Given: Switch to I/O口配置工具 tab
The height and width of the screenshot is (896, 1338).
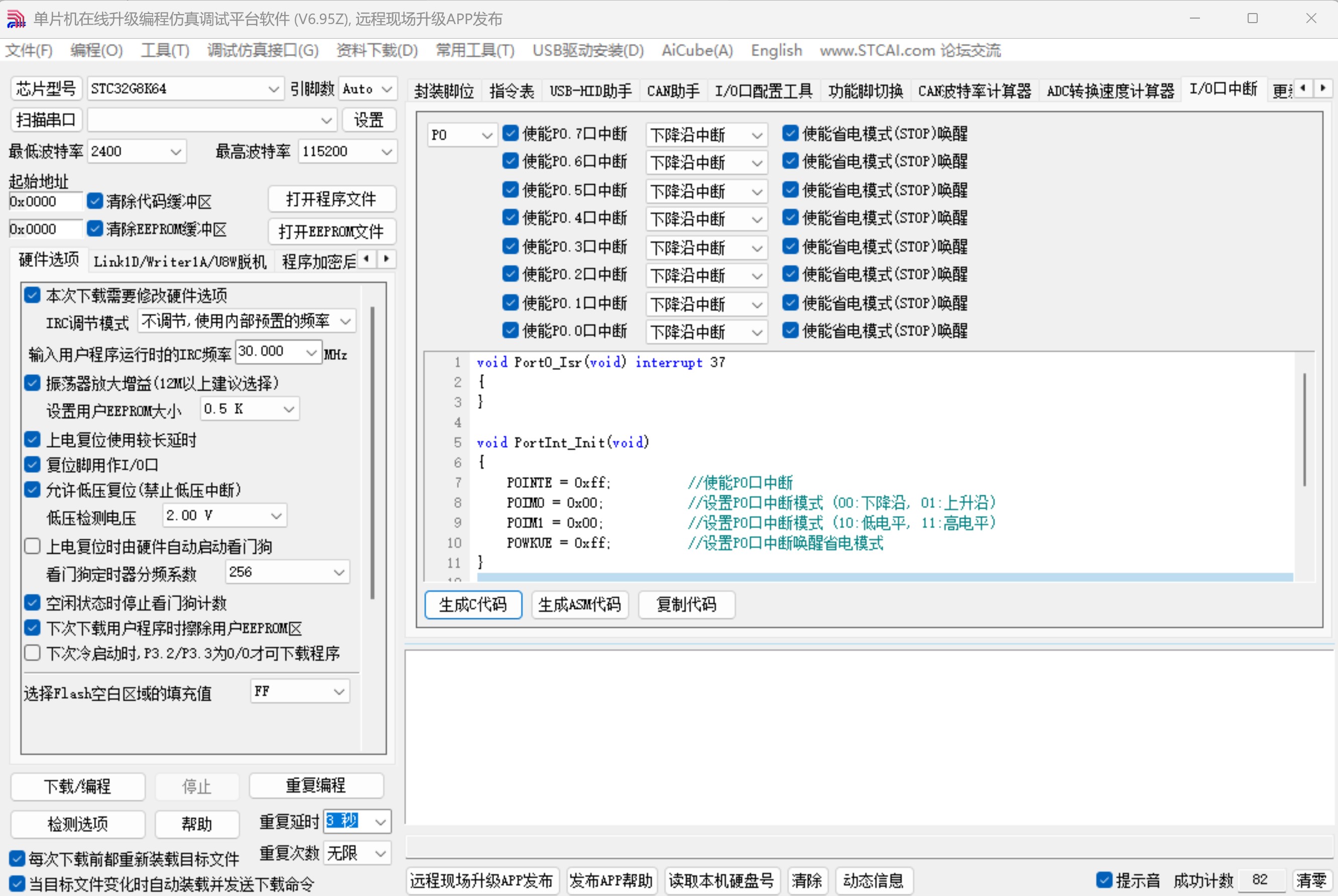Looking at the screenshot, I should 764,91.
